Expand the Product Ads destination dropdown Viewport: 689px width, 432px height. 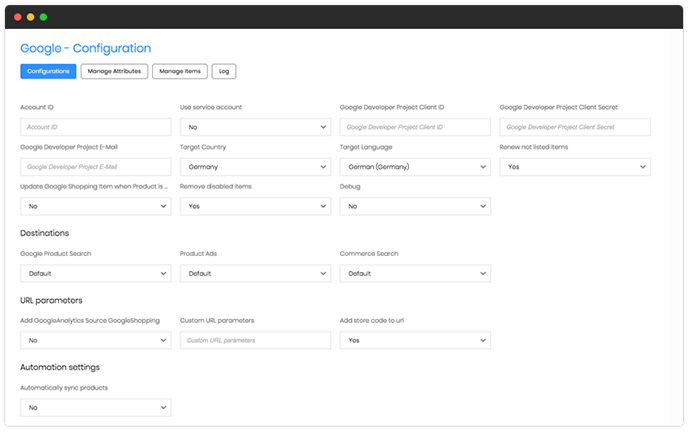(255, 273)
